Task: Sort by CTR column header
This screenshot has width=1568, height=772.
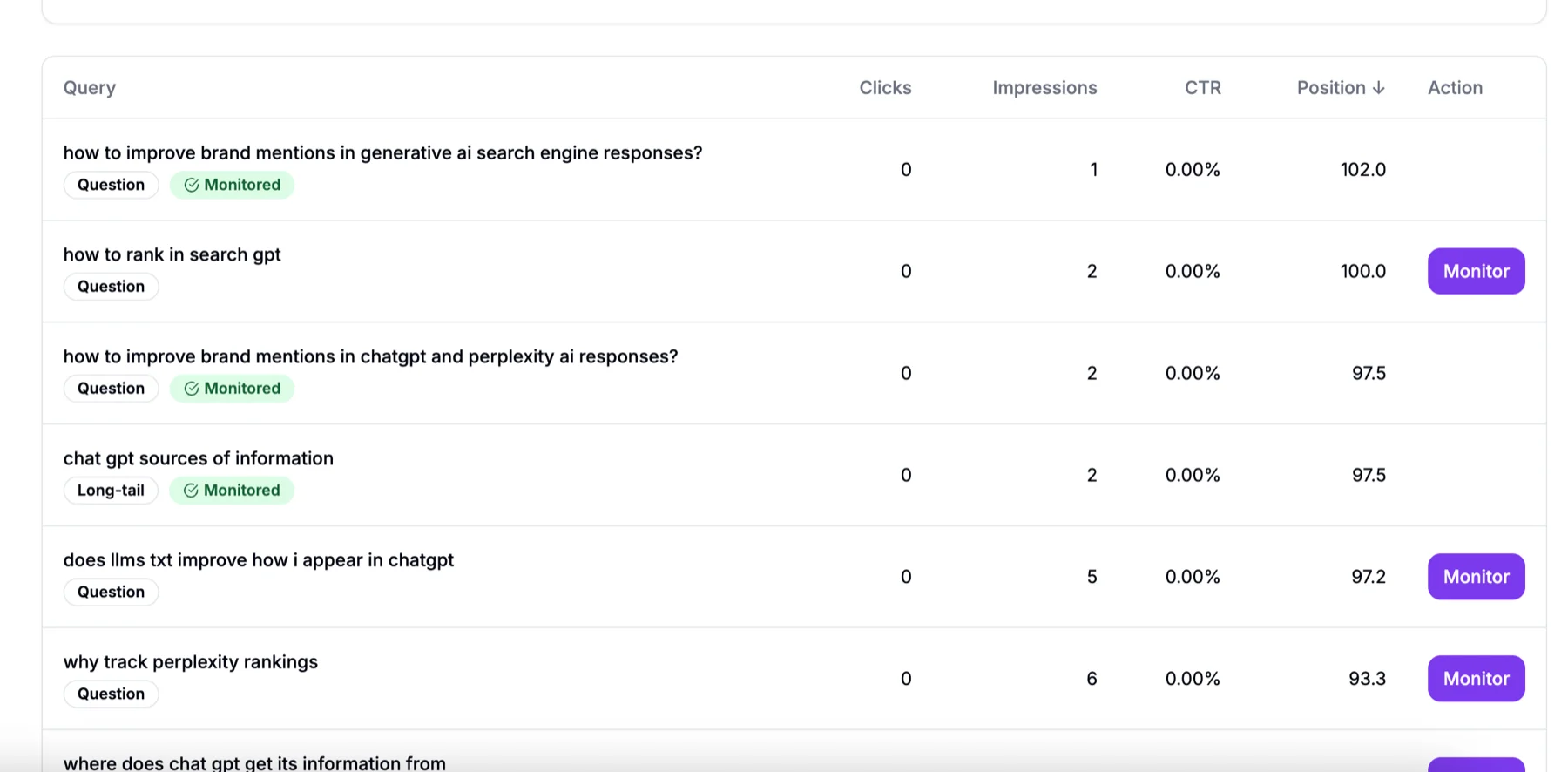Action: [x=1202, y=88]
